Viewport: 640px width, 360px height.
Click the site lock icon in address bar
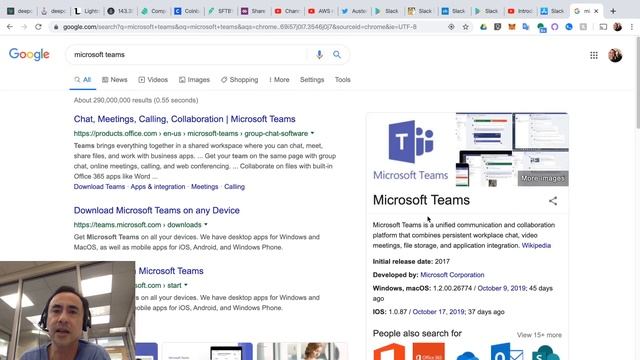(x=56, y=27)
